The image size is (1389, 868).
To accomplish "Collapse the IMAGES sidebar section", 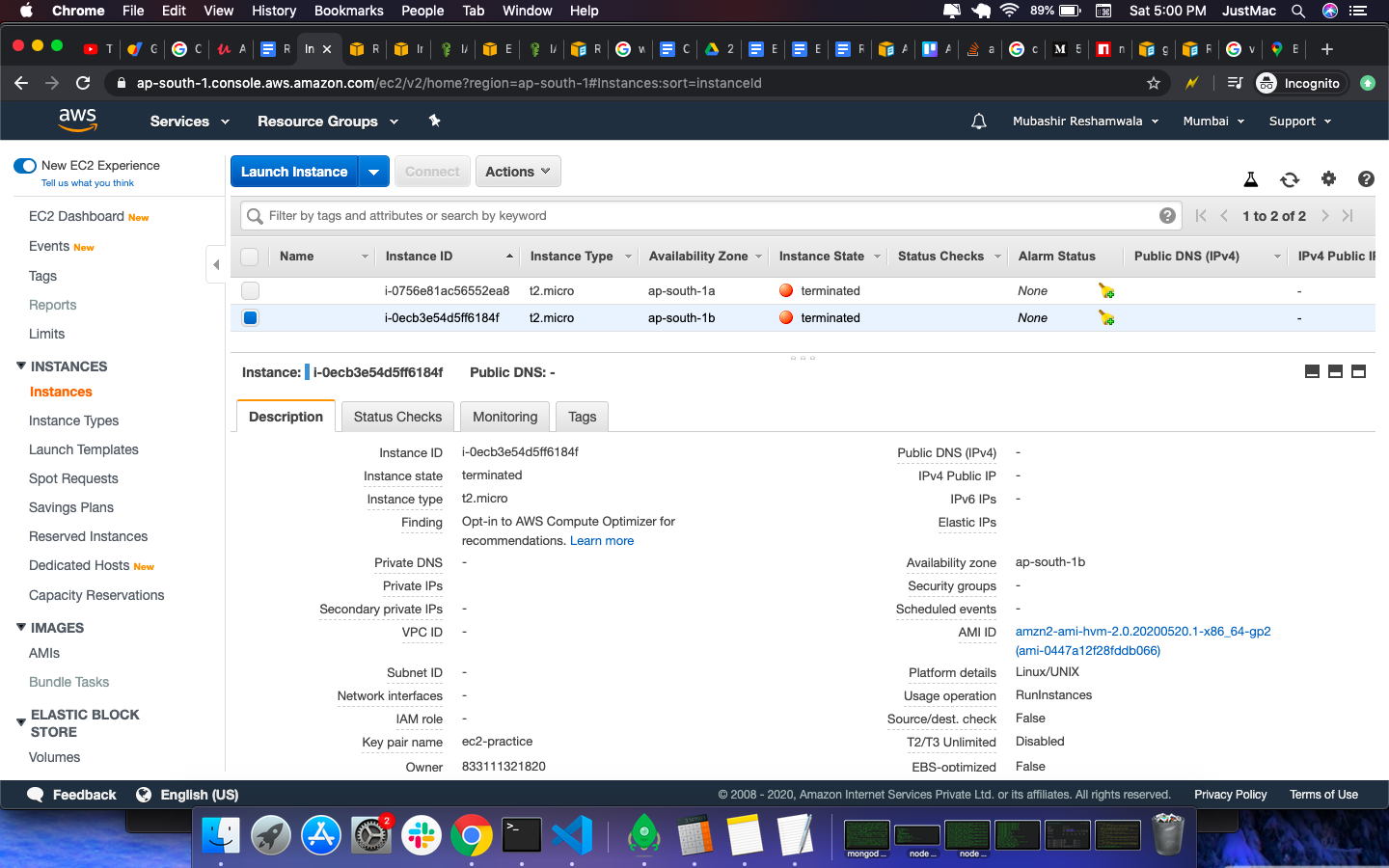I will point(21,627).
